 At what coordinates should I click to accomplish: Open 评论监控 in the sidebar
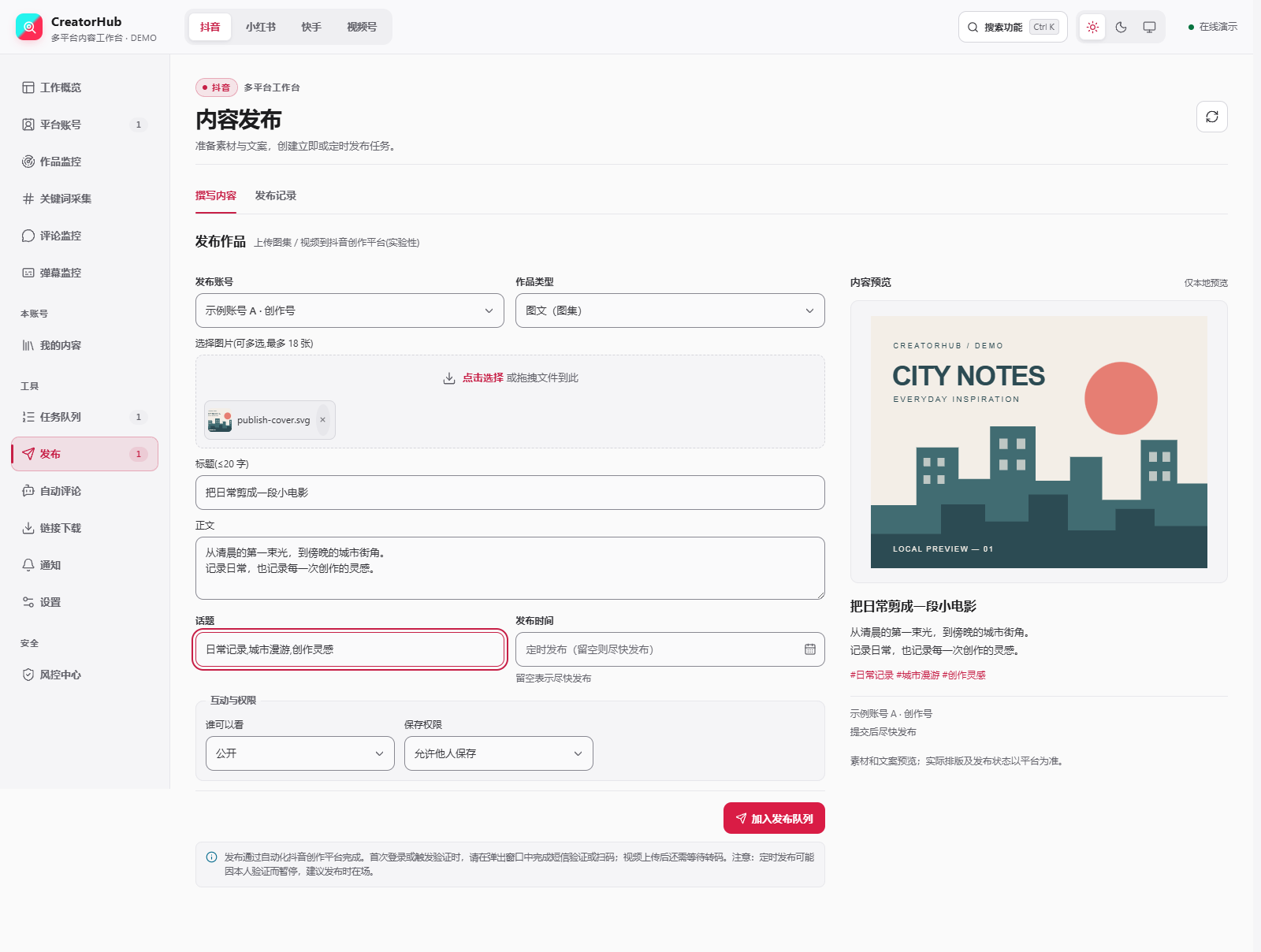tap(84, 236)
